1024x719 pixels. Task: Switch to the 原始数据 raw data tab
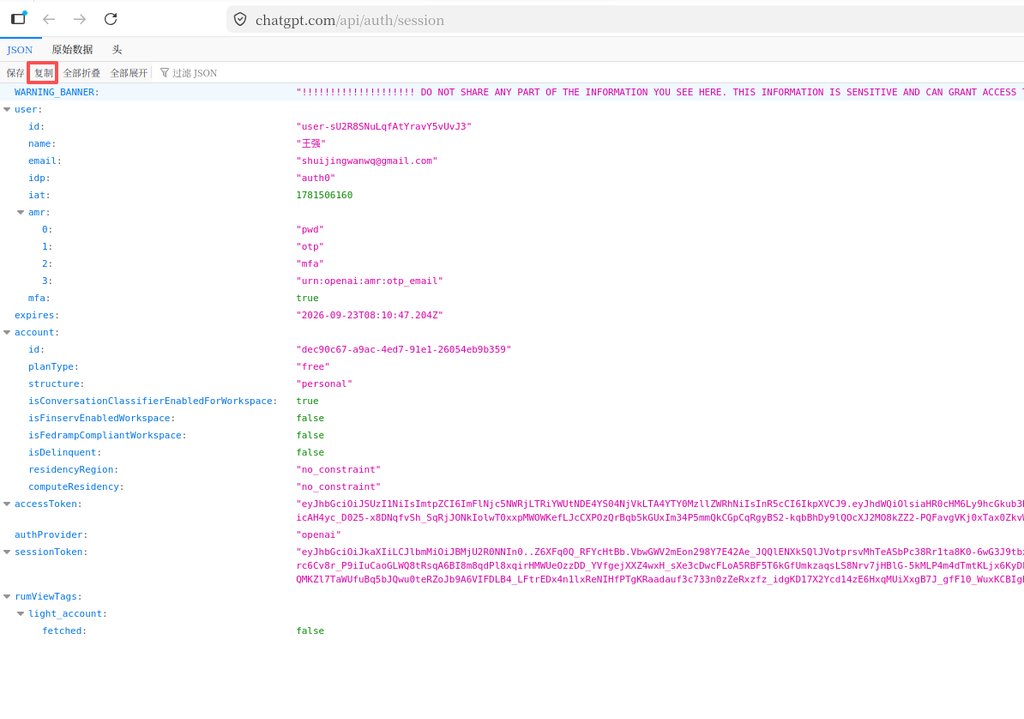click(x=72, y=50)
